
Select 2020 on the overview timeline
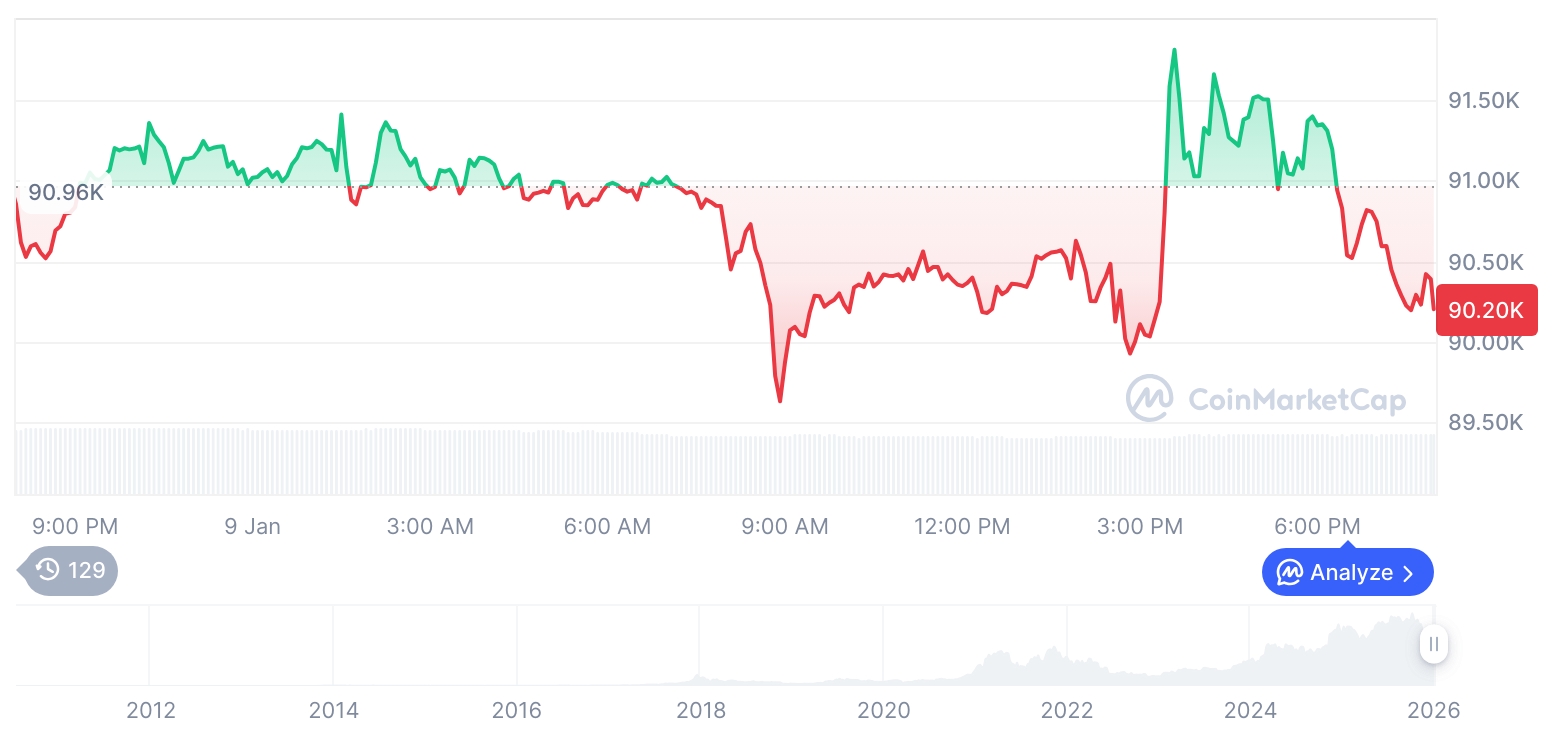coord(884,710)
